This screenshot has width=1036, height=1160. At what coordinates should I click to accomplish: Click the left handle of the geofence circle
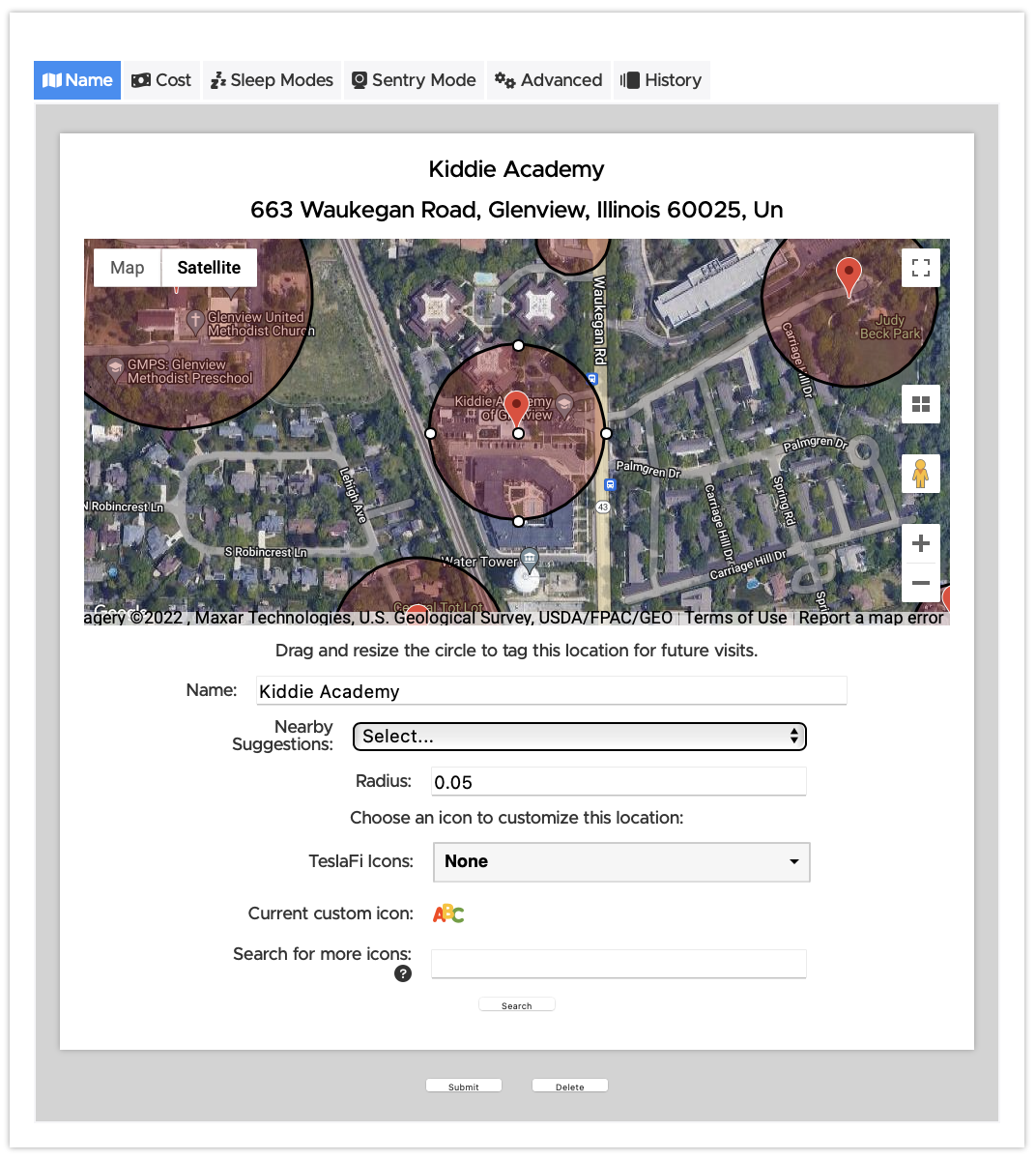pos(431,433)
